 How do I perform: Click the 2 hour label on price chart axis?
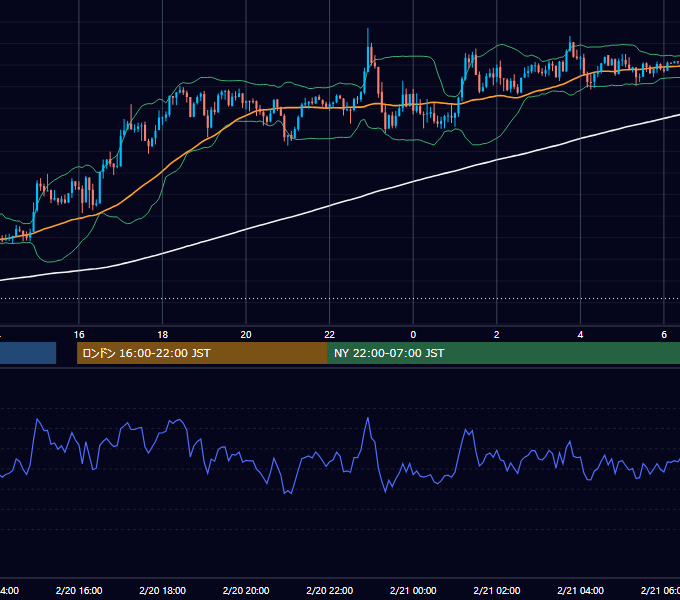(x=497, y=335)
